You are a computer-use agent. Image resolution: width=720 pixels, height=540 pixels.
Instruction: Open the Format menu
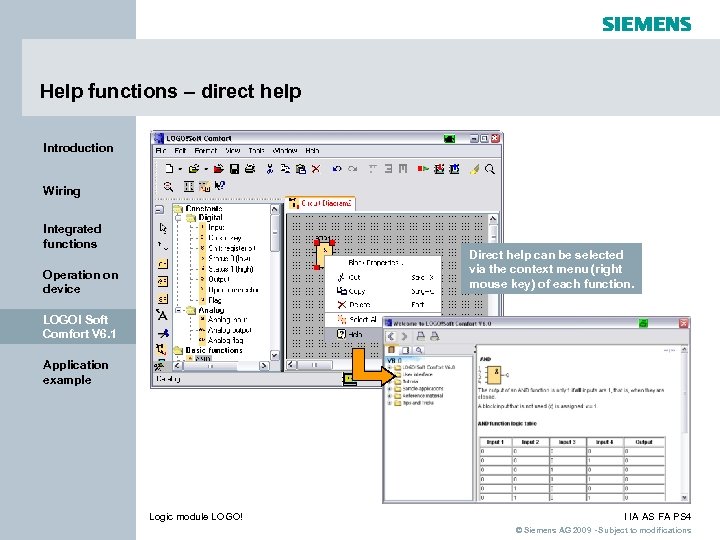pos(205,150)
